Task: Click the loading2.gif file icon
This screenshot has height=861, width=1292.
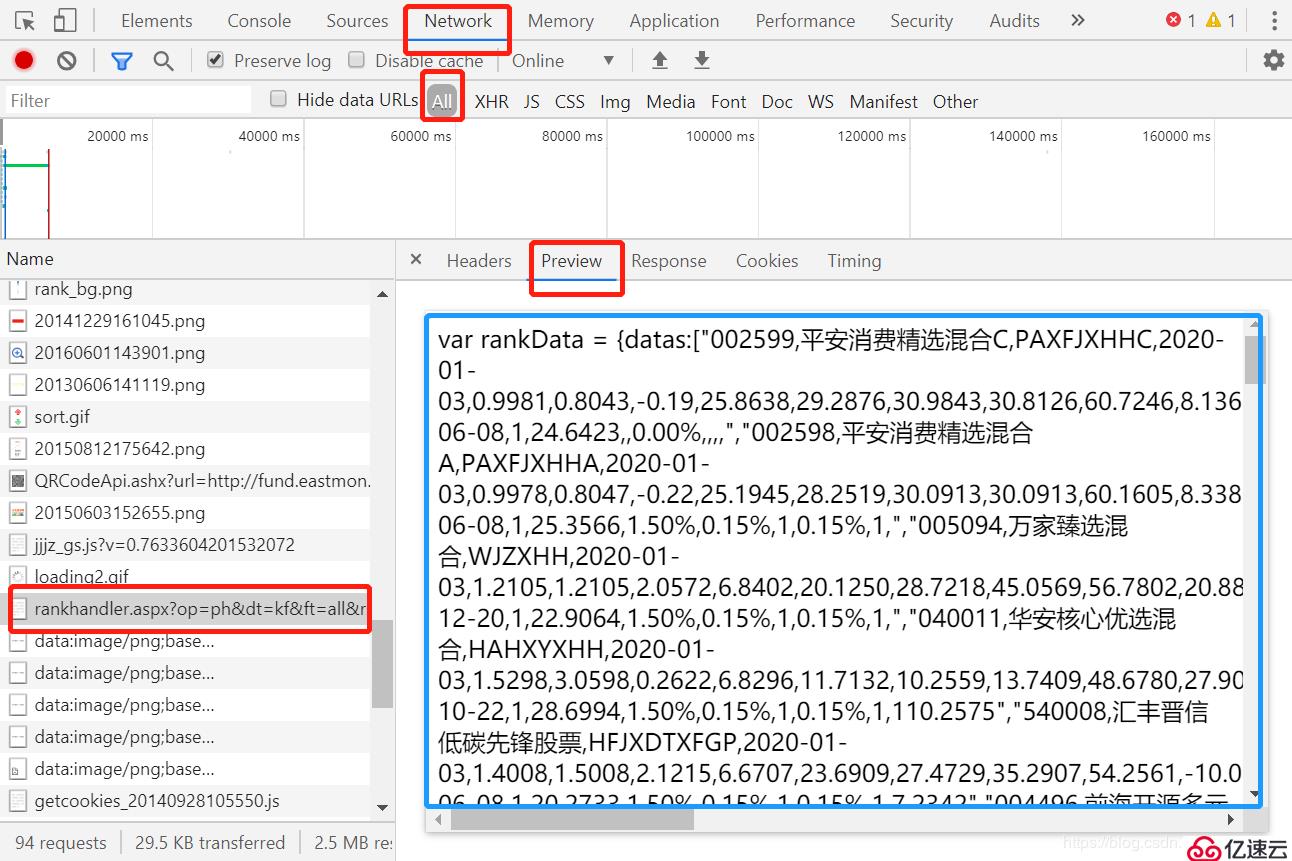Action: (x=17, y=577)
